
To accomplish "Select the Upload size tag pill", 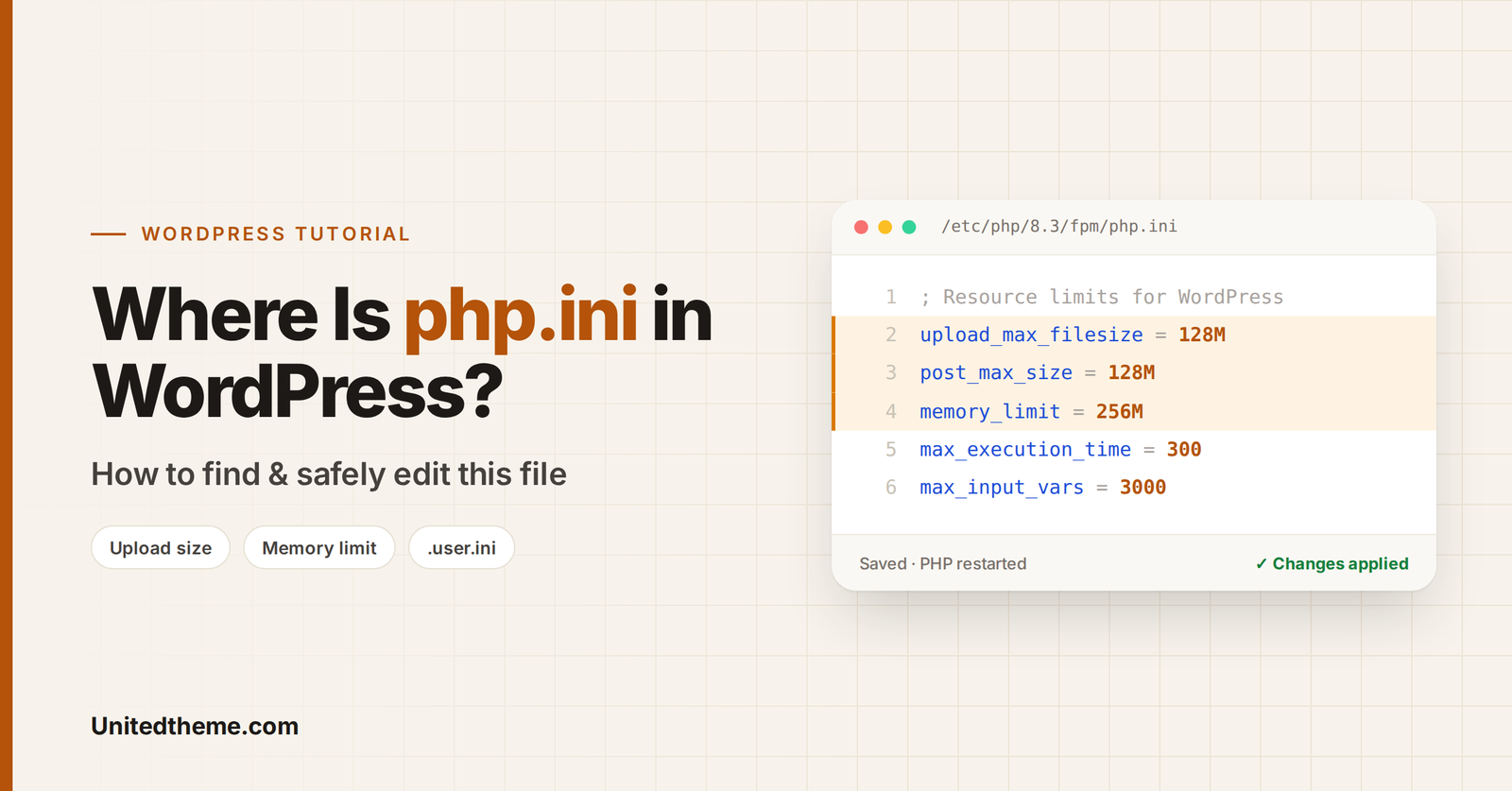I will pyautogui.click(x=161, y=548).
